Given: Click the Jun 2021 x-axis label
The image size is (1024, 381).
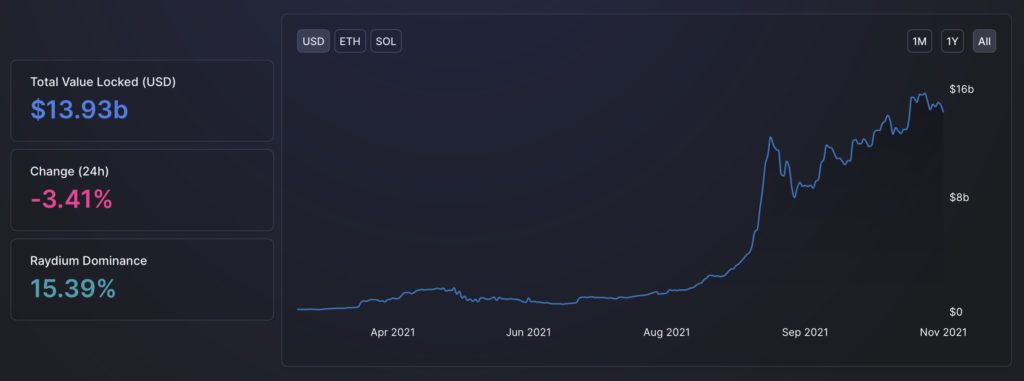Looking at the screenshot, I should click(x=528, y=332).
